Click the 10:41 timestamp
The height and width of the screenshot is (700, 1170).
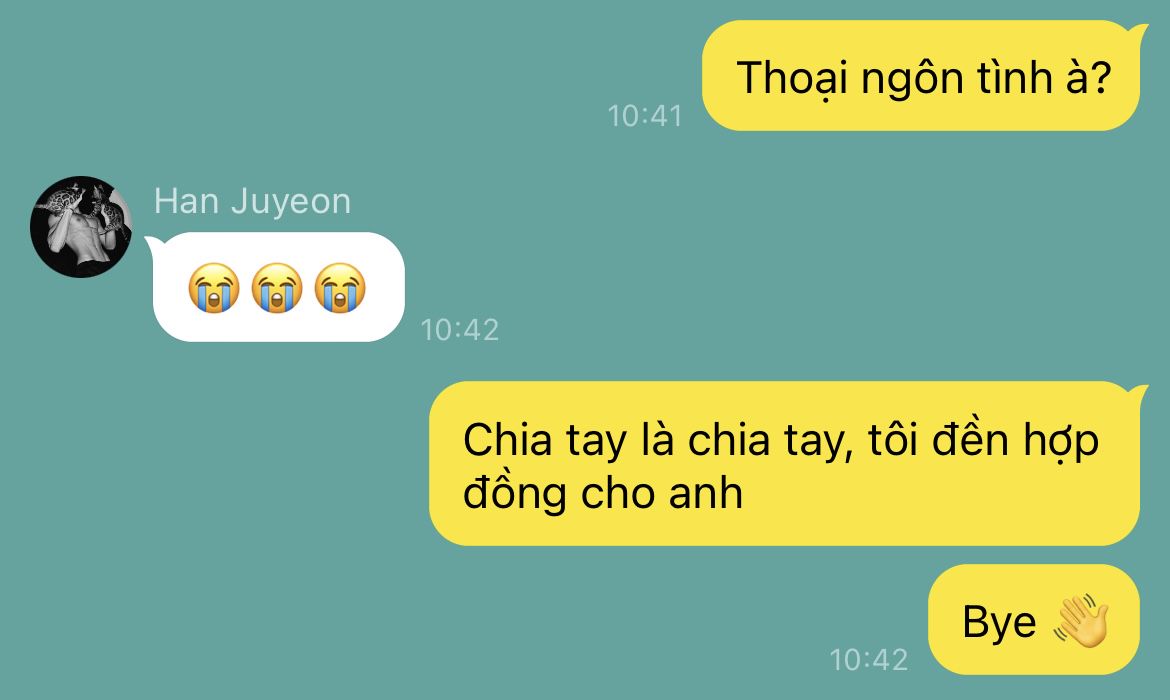(645, 116)
